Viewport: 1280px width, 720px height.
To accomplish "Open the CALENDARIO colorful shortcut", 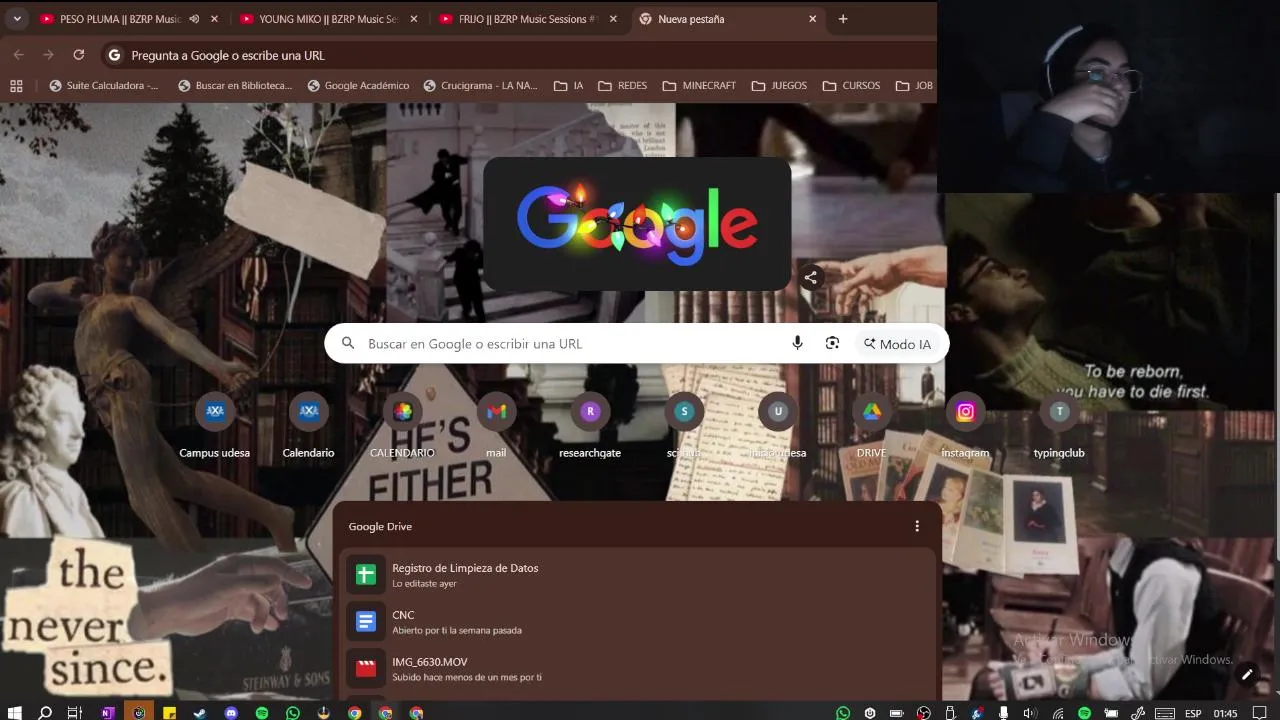I will (x=402, y=425).
